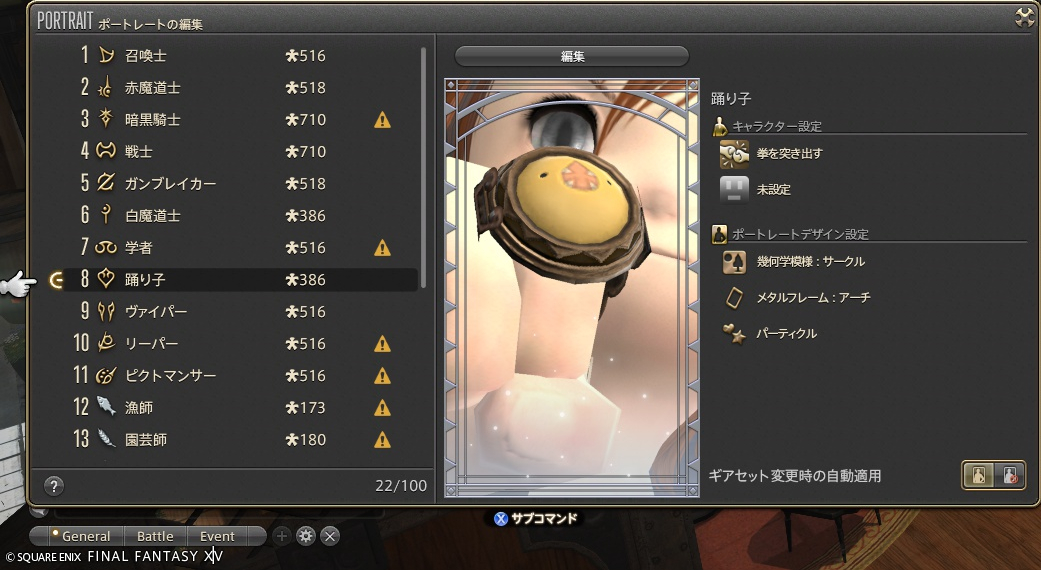This screenshot has width=1041, height=570.
Task: Click the gear set list scrollbar
Action: (424, 167)
